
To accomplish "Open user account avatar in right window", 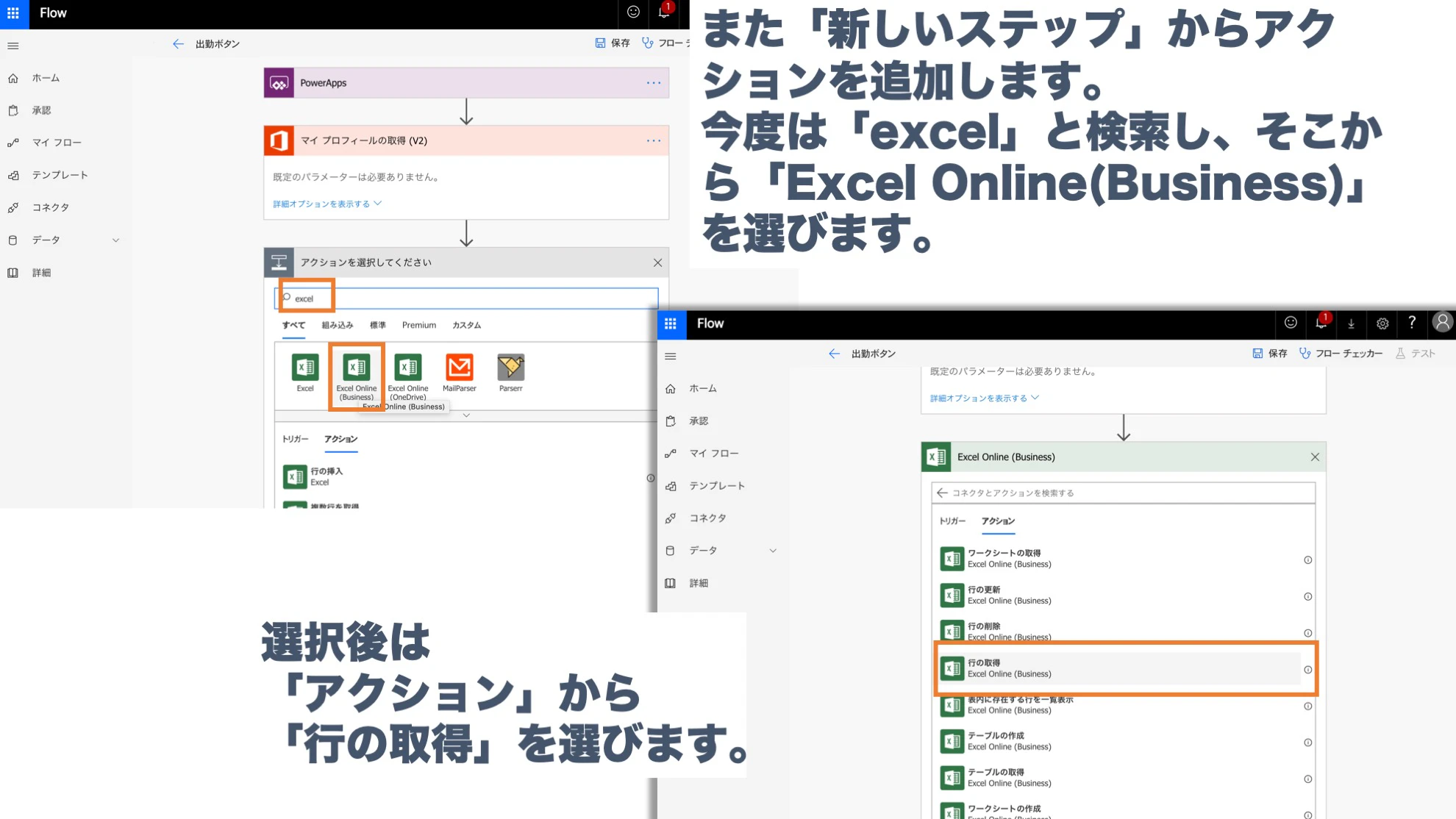I will [x=1442, y=323].
